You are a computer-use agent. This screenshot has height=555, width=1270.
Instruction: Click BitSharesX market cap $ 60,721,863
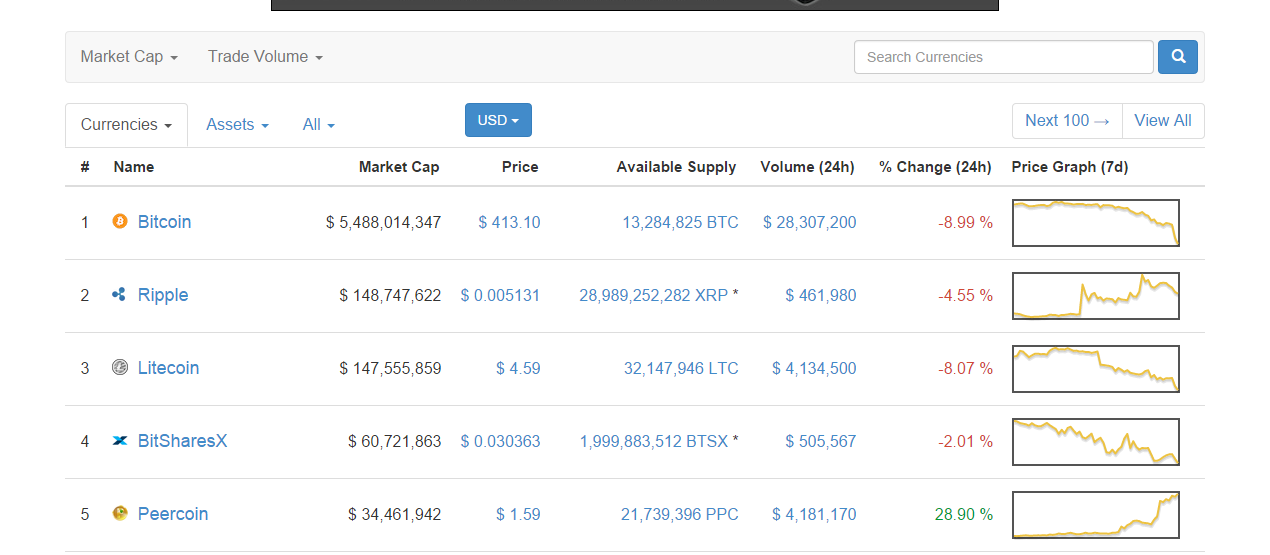[395, 441]
